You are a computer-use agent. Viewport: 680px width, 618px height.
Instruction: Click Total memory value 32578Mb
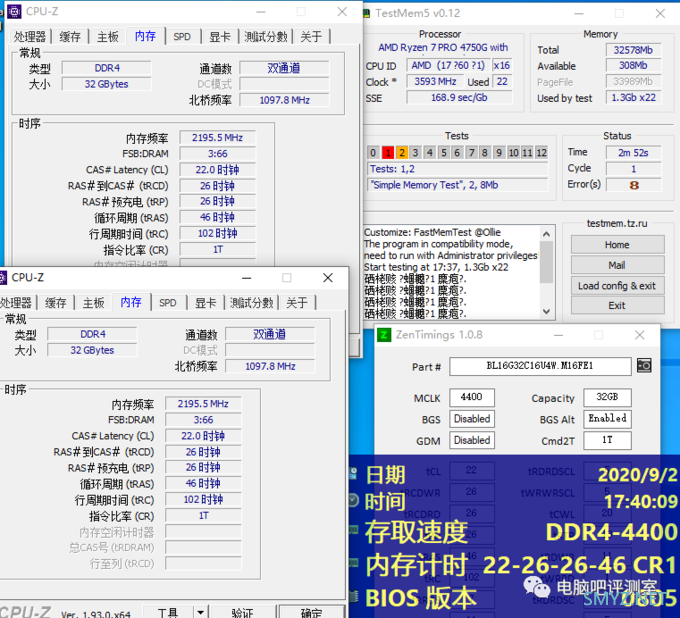pos(633,50)
